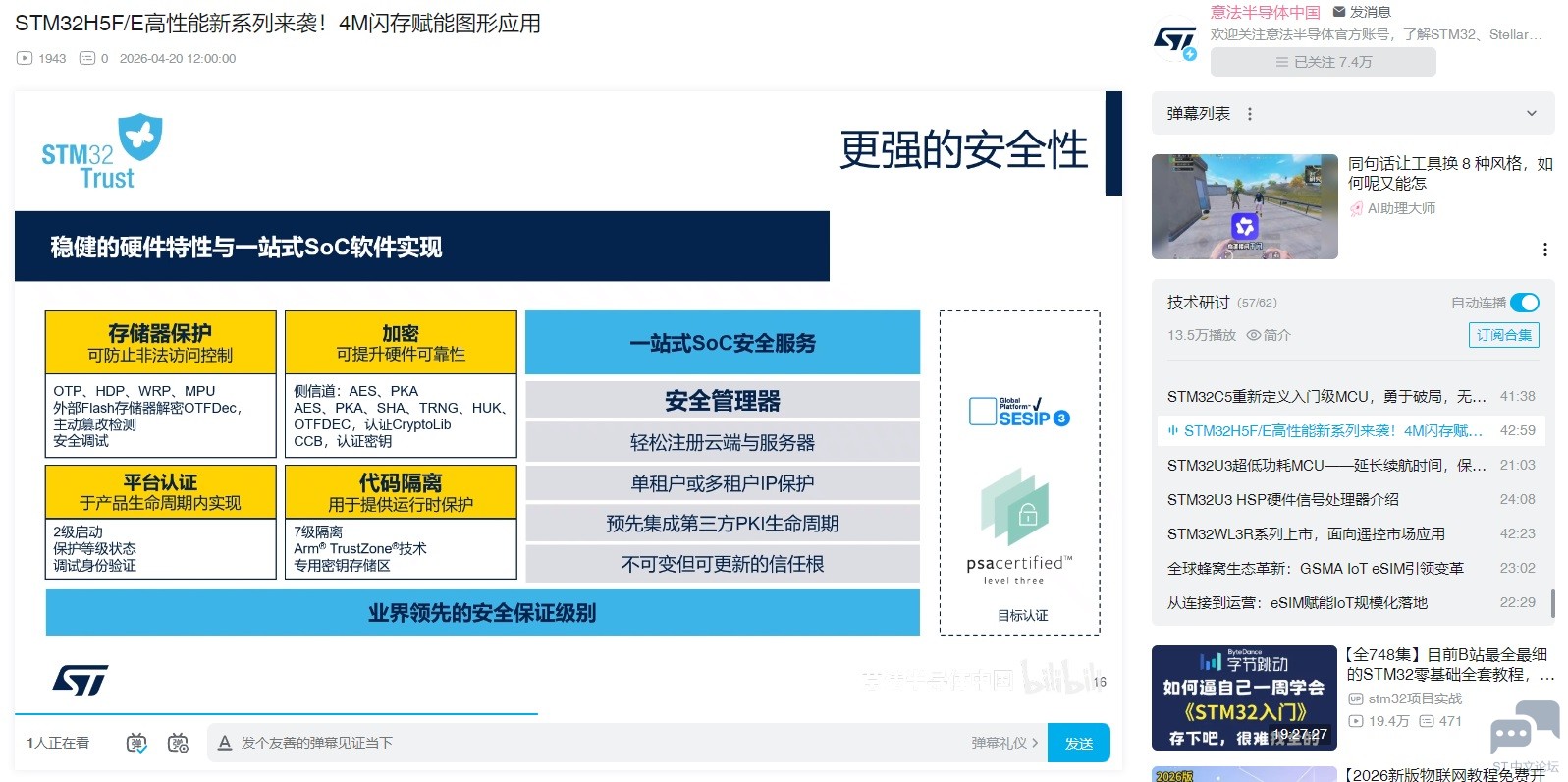Click the playlist scrollbar

(x=1552, y=603)
